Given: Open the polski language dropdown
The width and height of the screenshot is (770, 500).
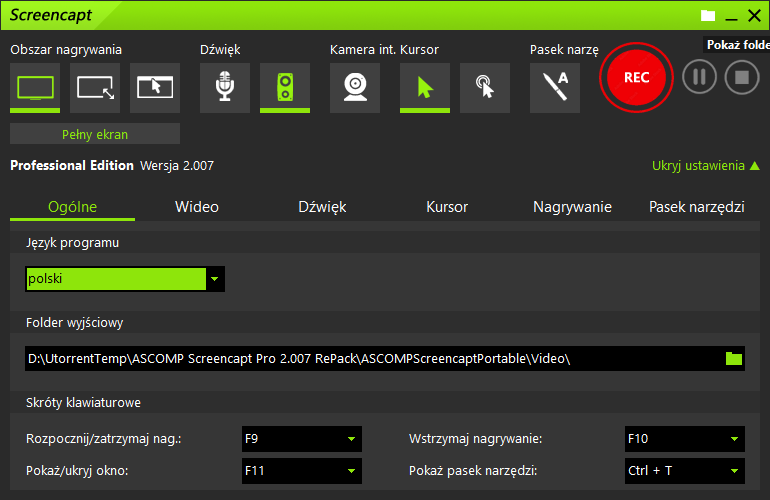Looking at the screenshot, I should (x=125, y=279).
